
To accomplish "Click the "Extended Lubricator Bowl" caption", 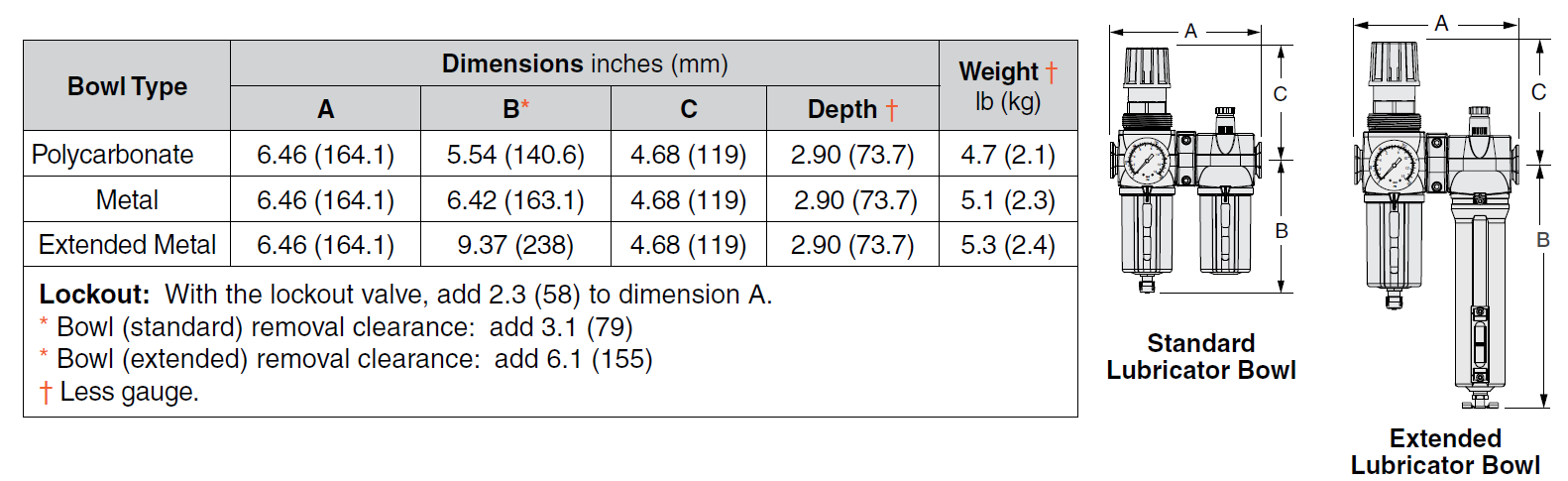I will [x=1445, y=452].
